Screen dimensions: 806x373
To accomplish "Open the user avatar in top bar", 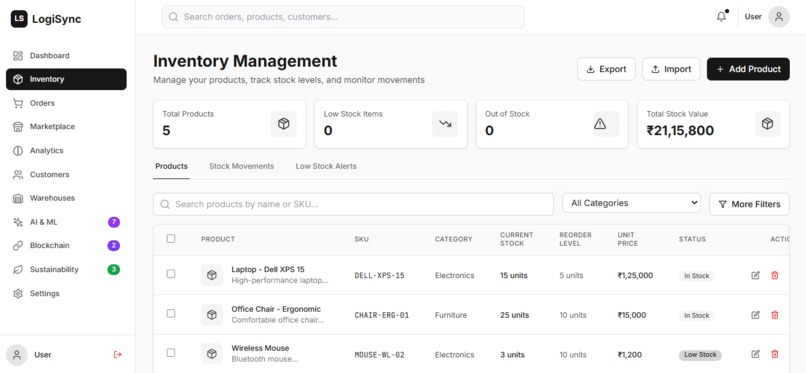I will (x=779, y=16).
